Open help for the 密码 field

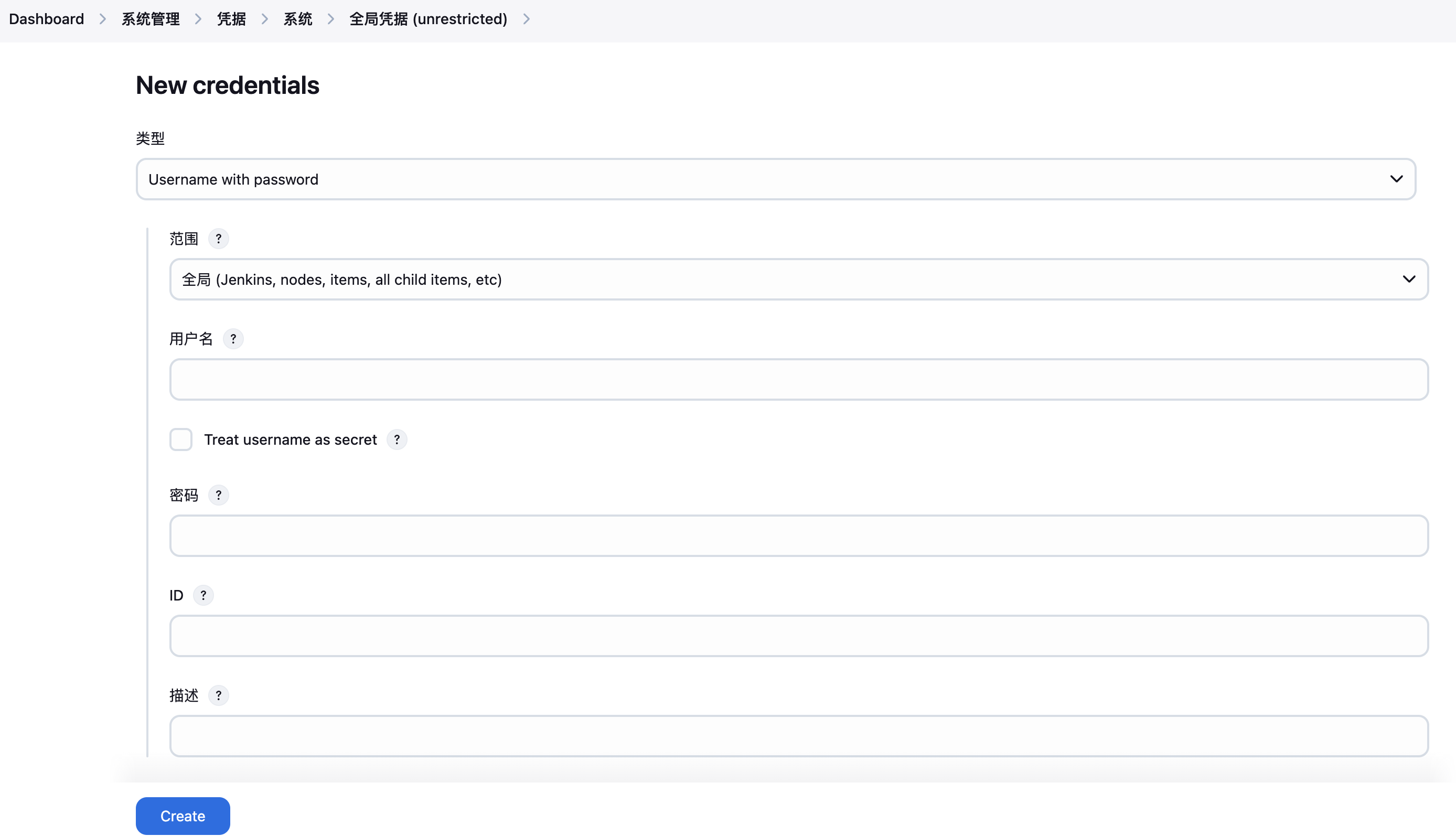coord(219,495)
